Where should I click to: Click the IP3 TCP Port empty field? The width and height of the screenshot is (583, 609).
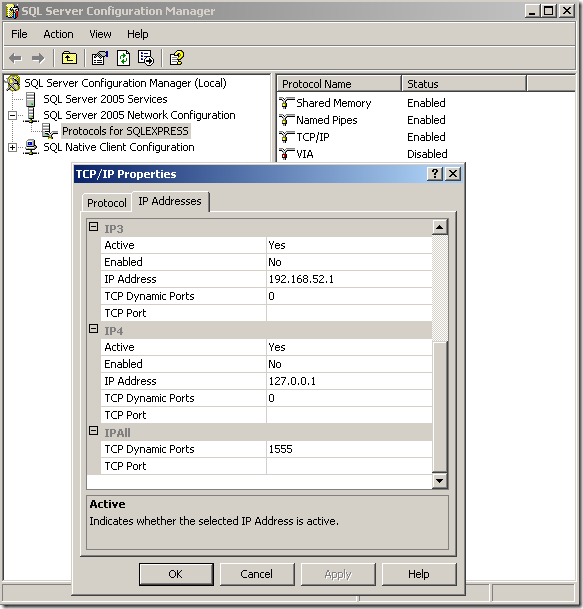click(349, 313)
